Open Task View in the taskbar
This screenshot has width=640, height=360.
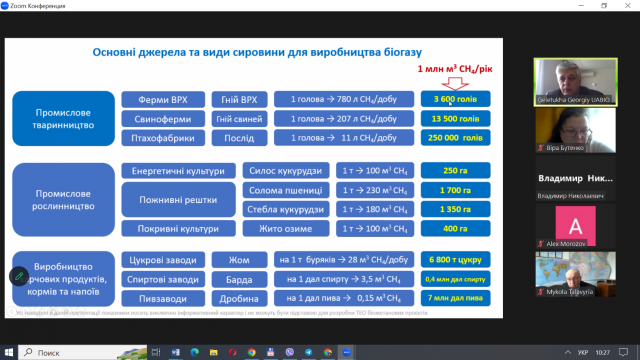(156, 352)
